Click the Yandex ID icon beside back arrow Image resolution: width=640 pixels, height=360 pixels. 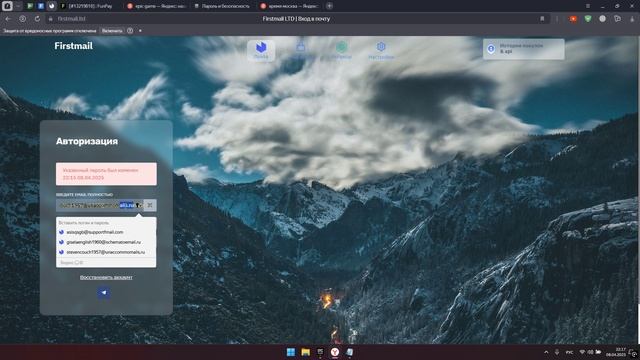(x=23, y=19)
